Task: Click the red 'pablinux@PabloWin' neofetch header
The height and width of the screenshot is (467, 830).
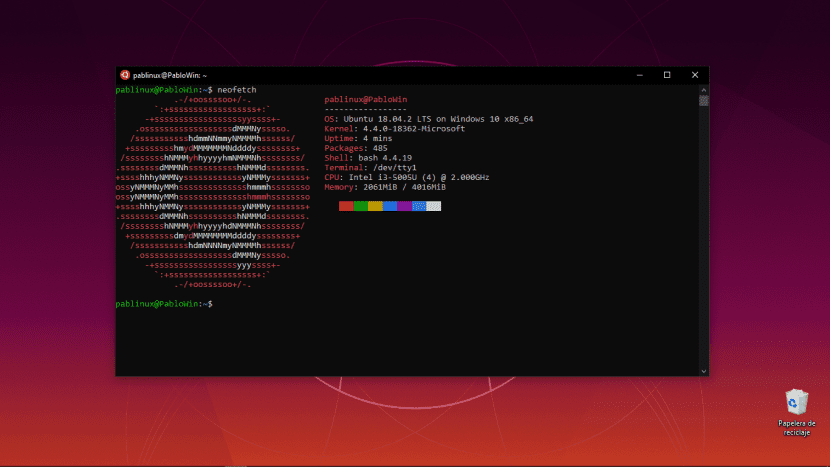Action: (x=366, y=100)
